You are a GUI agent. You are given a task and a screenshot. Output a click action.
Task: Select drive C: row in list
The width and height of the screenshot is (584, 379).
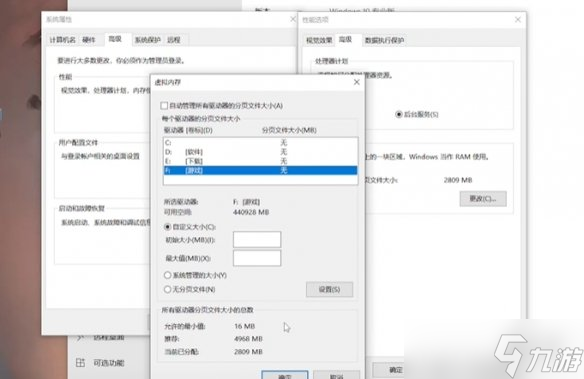pos(260,143)
